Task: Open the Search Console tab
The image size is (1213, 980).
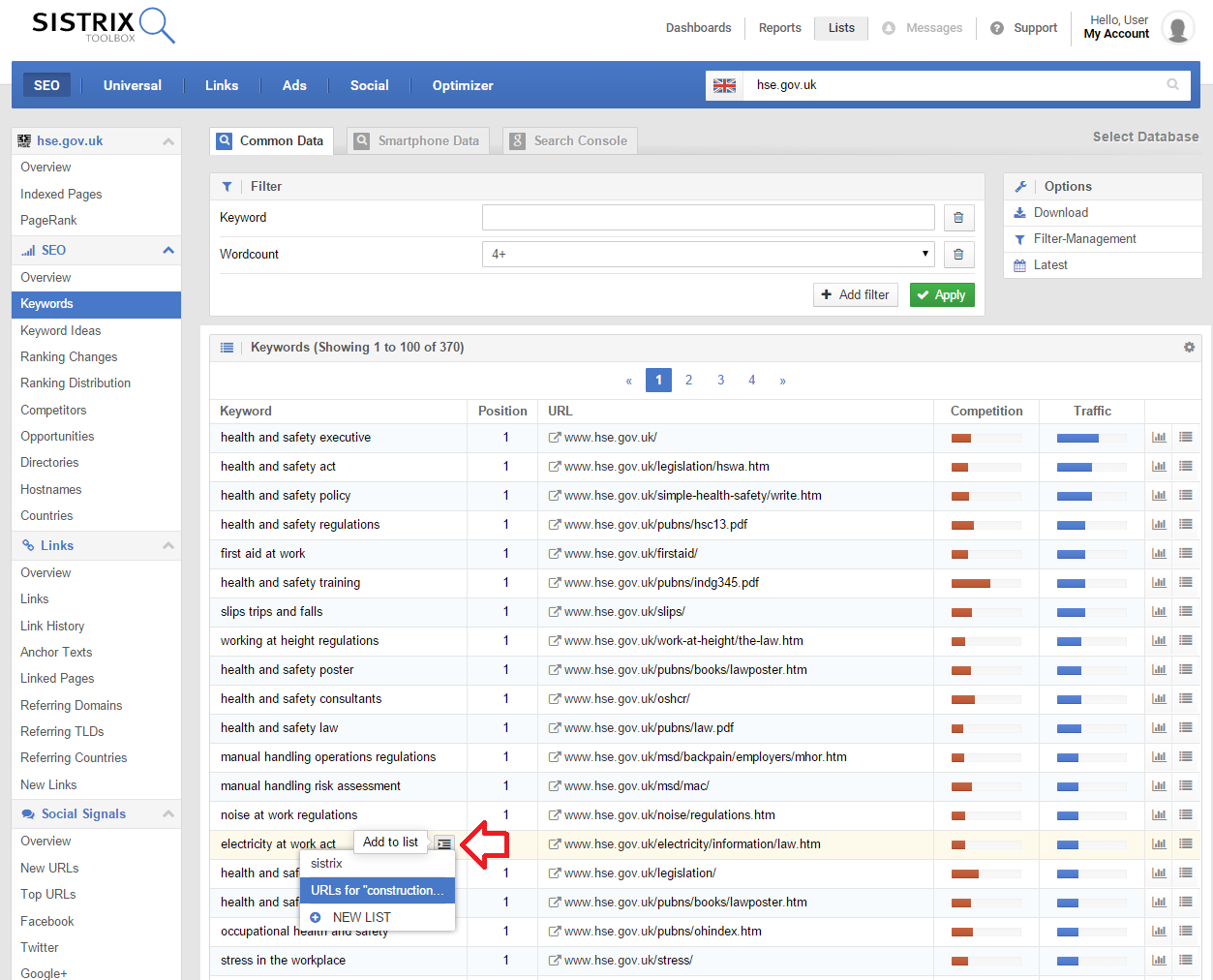Action: coord(570,140)
